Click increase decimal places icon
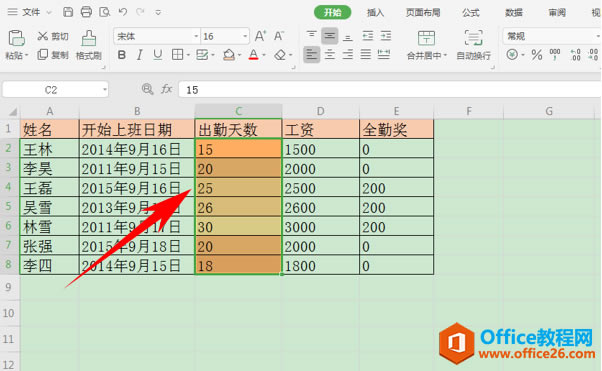The height and width of the screenshot is (371, 602). [x=575, y=55]
